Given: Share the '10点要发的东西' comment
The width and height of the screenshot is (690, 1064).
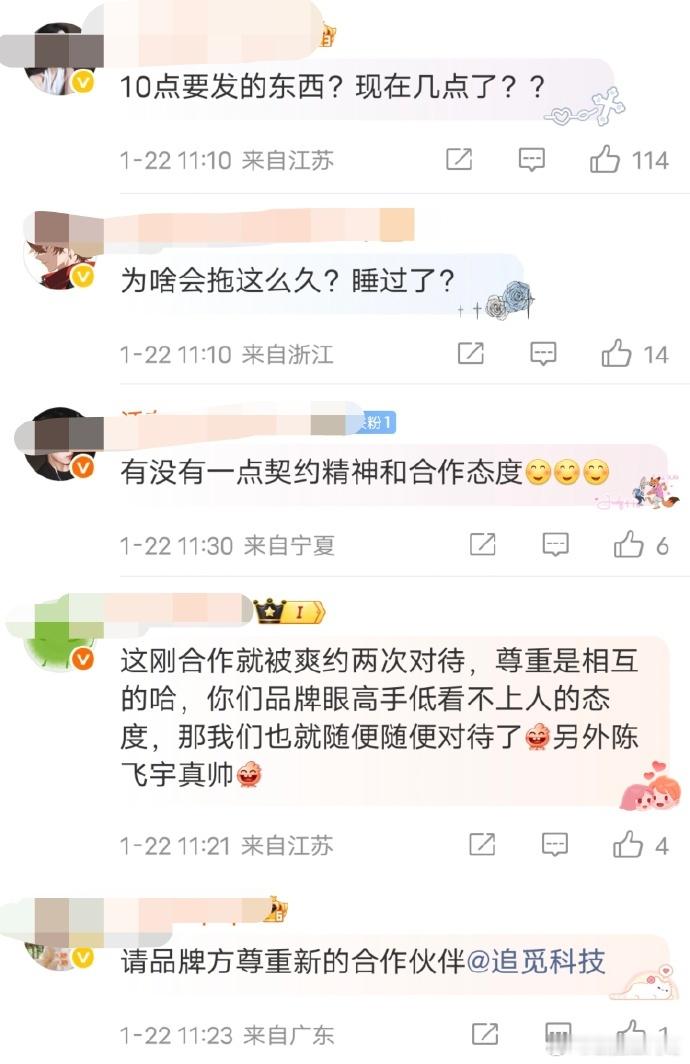Looking at the screenshot, I should [x=459, y=159].
